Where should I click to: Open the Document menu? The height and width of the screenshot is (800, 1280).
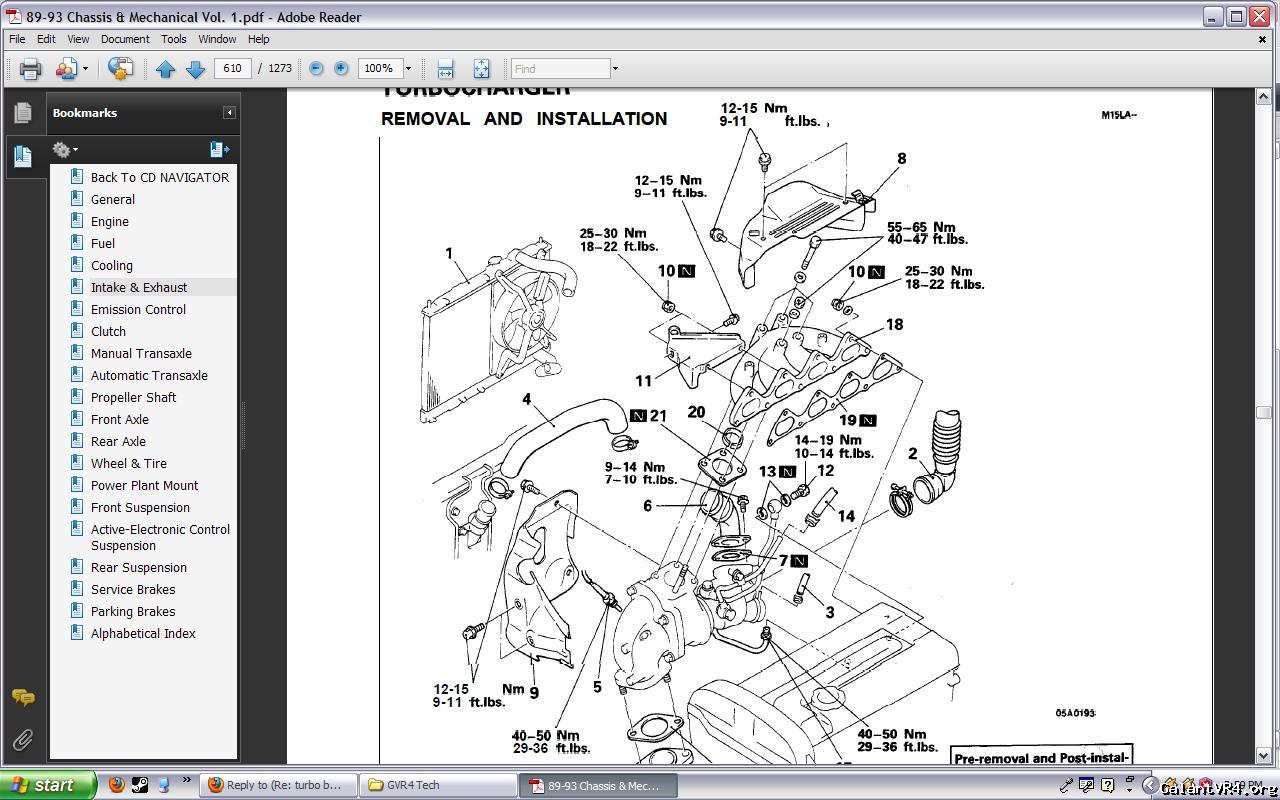coord(125,39)
